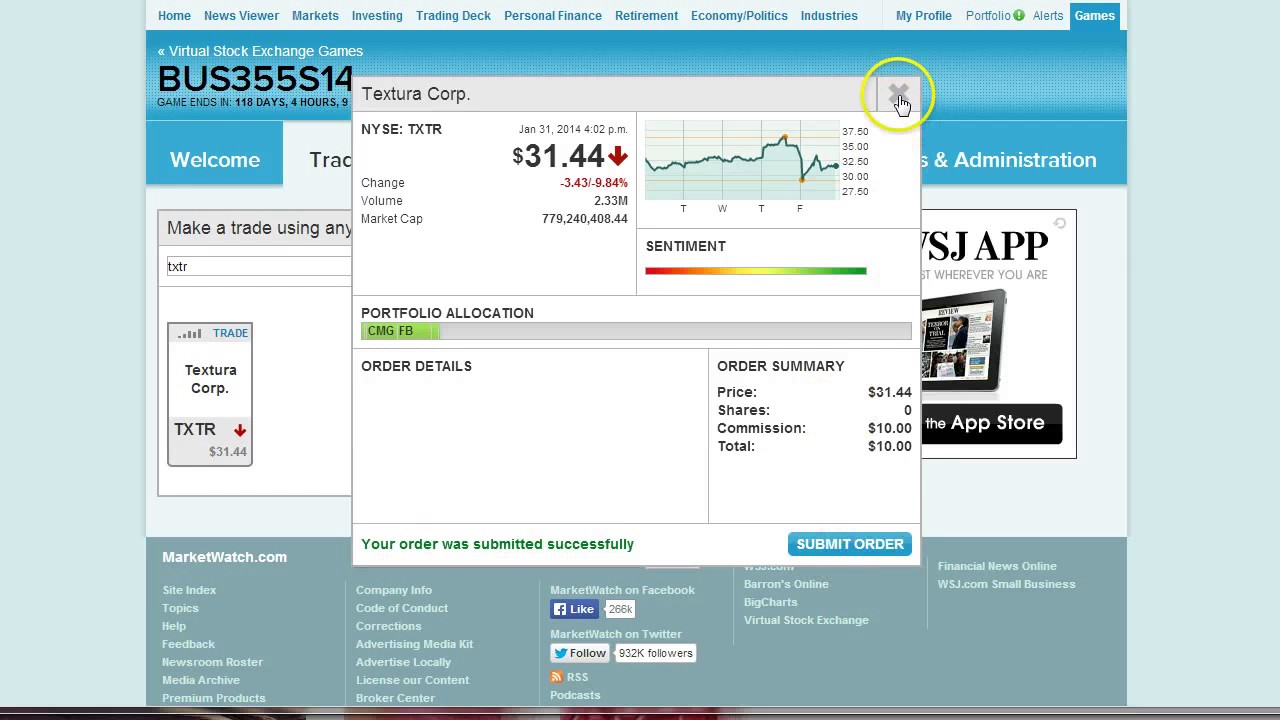
Task: Open the Industries section
Action: [x=829, y=16]
